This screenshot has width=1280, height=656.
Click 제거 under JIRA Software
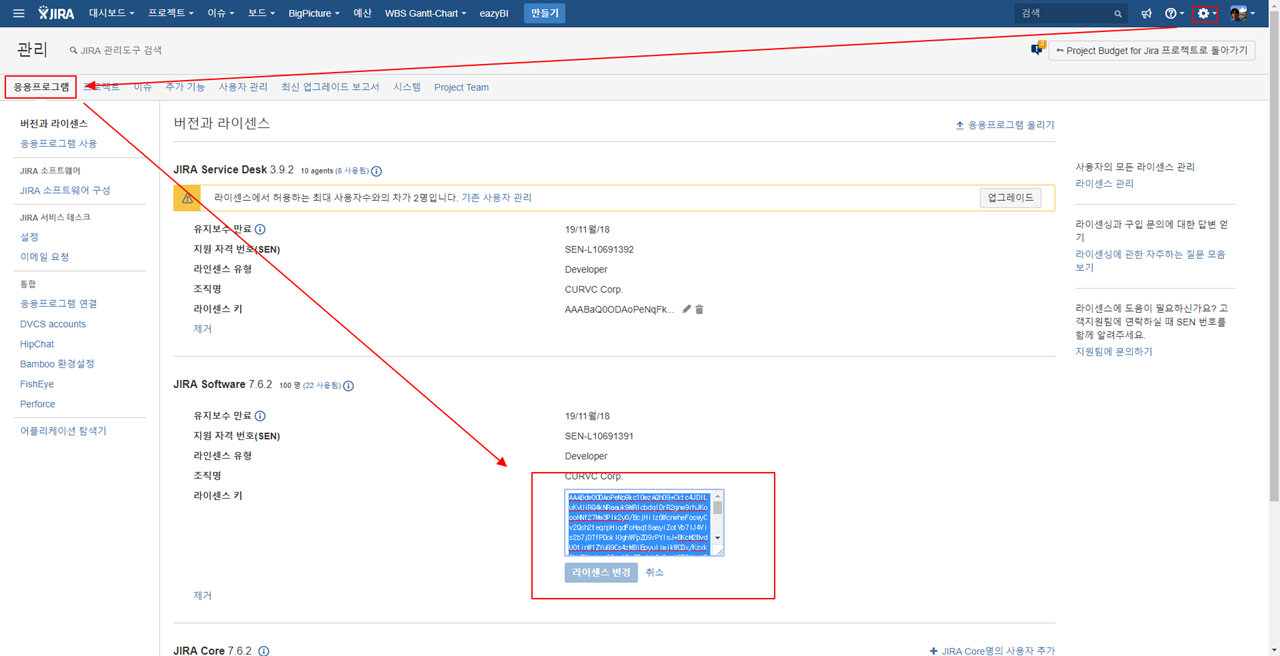pyautogui.click(x=203, y=595)
